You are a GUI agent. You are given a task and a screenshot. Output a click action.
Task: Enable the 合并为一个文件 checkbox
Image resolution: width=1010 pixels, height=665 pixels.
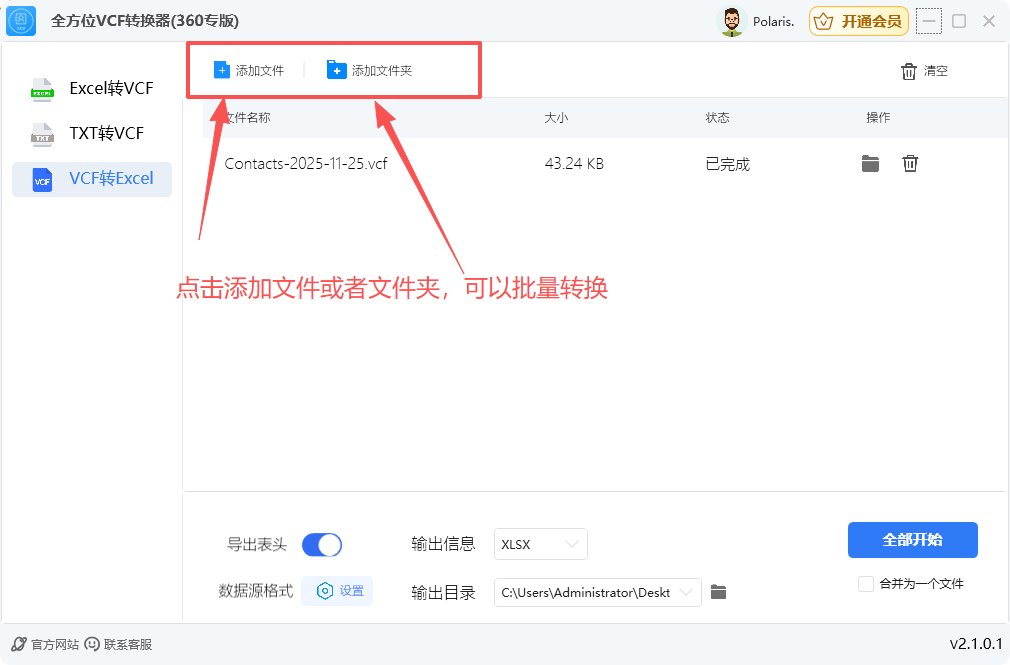tap(865, 583)
